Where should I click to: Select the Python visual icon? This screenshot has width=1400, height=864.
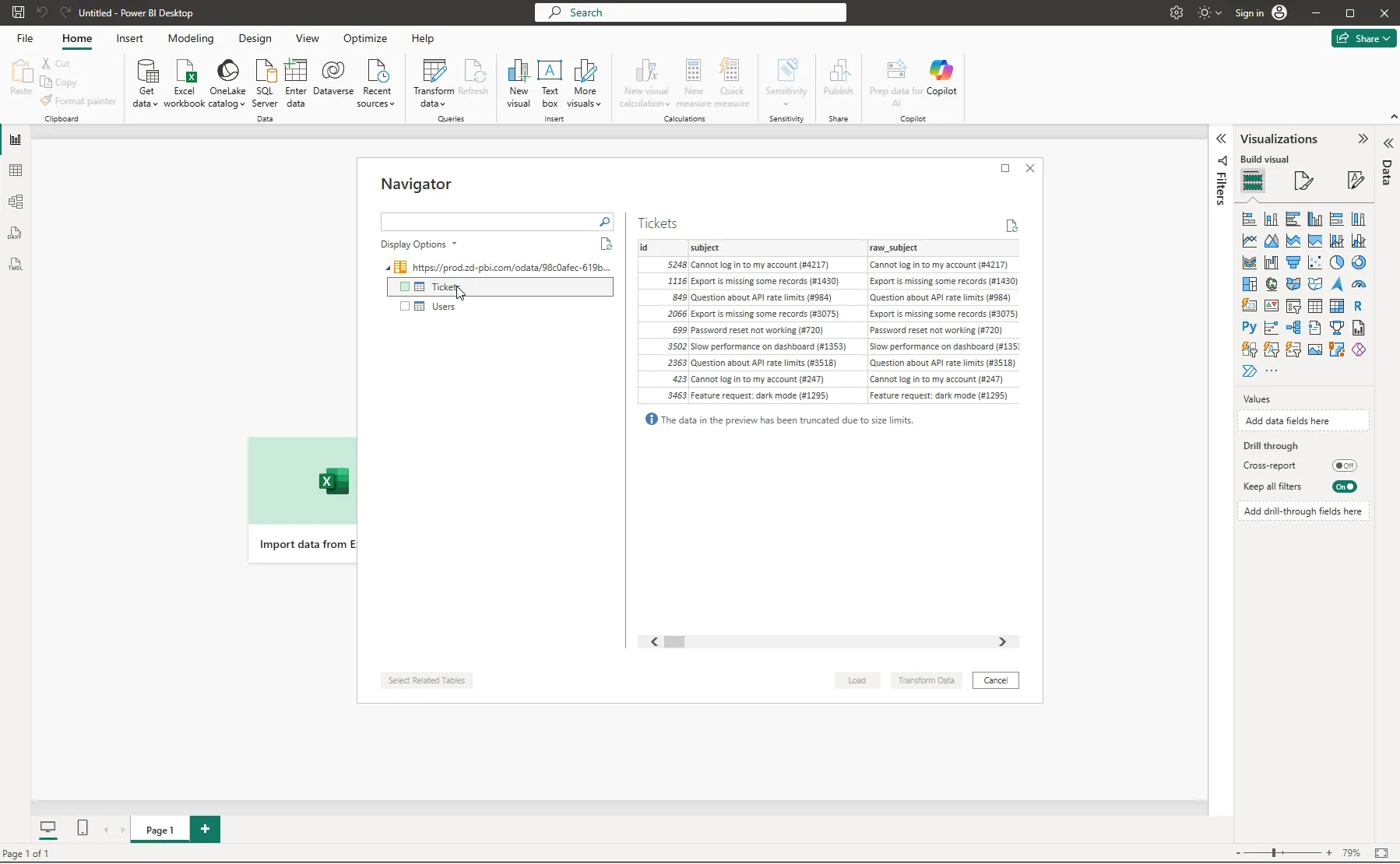1249,328
